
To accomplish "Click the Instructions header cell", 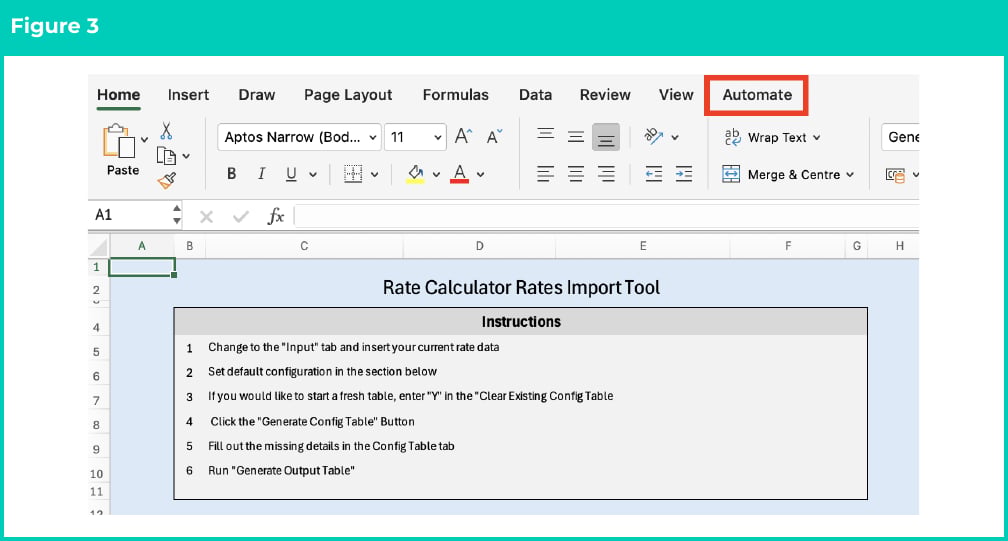I will (521, 321).
